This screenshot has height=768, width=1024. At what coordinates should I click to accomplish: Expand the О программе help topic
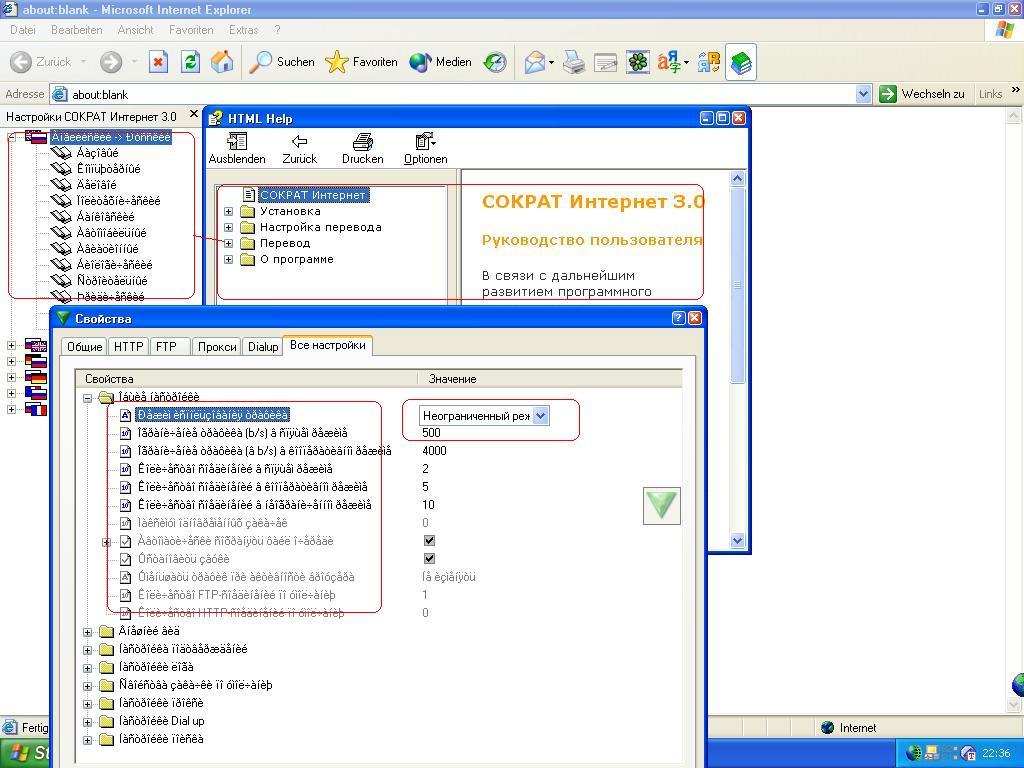[x=229, y=259]
